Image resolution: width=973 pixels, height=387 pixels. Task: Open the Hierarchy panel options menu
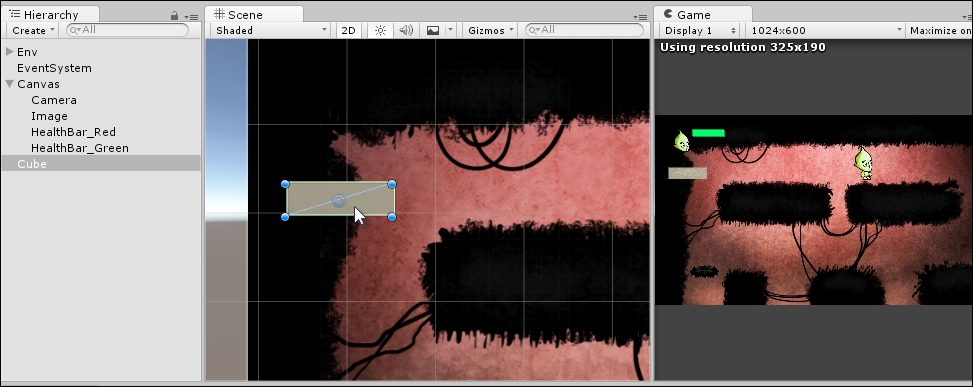(192, 17)
